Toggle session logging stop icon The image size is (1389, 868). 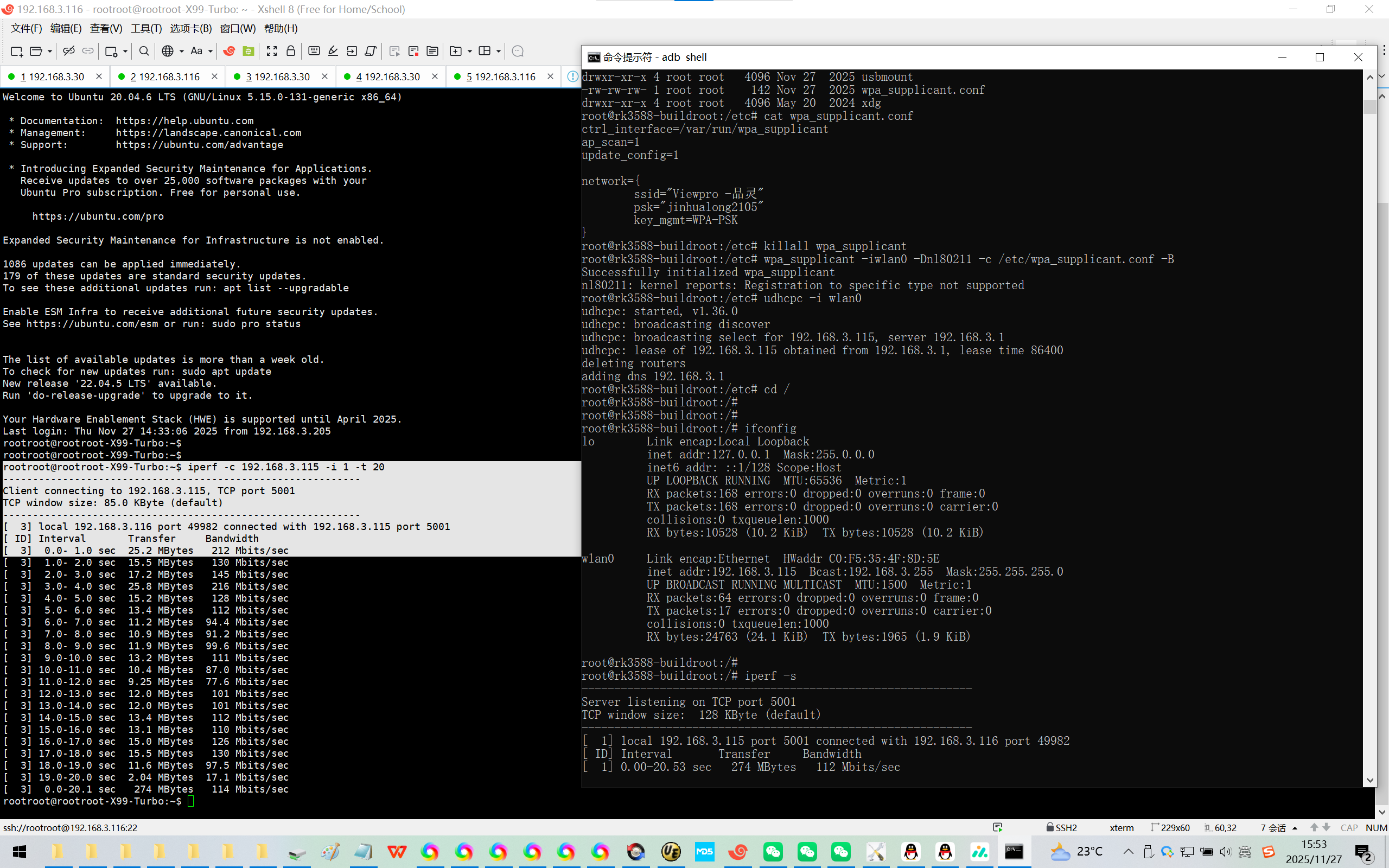pyautogui.click(x=413, y=51)
